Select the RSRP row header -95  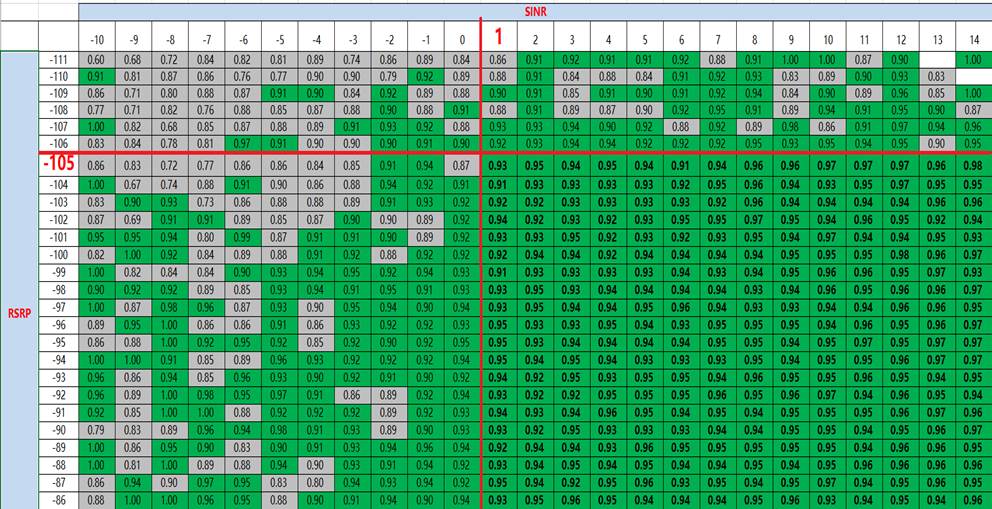tap(59, 341)
